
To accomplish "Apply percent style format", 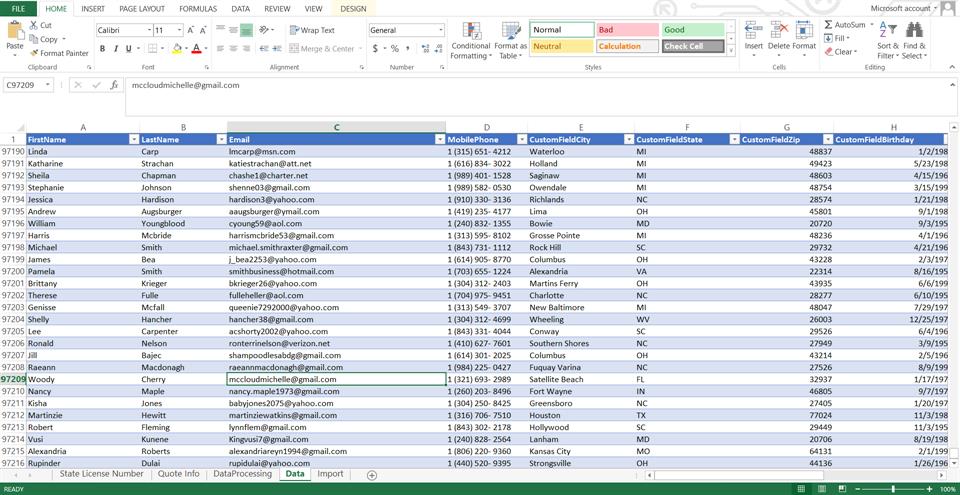I will (395, 48).
